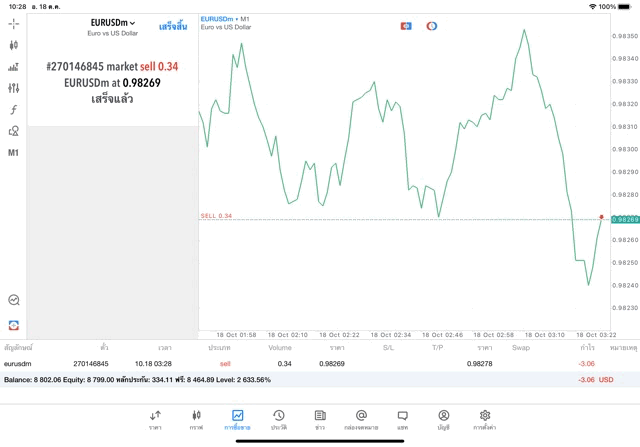The image size is (640, 447).
Task: Click the 0.98350 price axis label
Action: tap(625, 36)
